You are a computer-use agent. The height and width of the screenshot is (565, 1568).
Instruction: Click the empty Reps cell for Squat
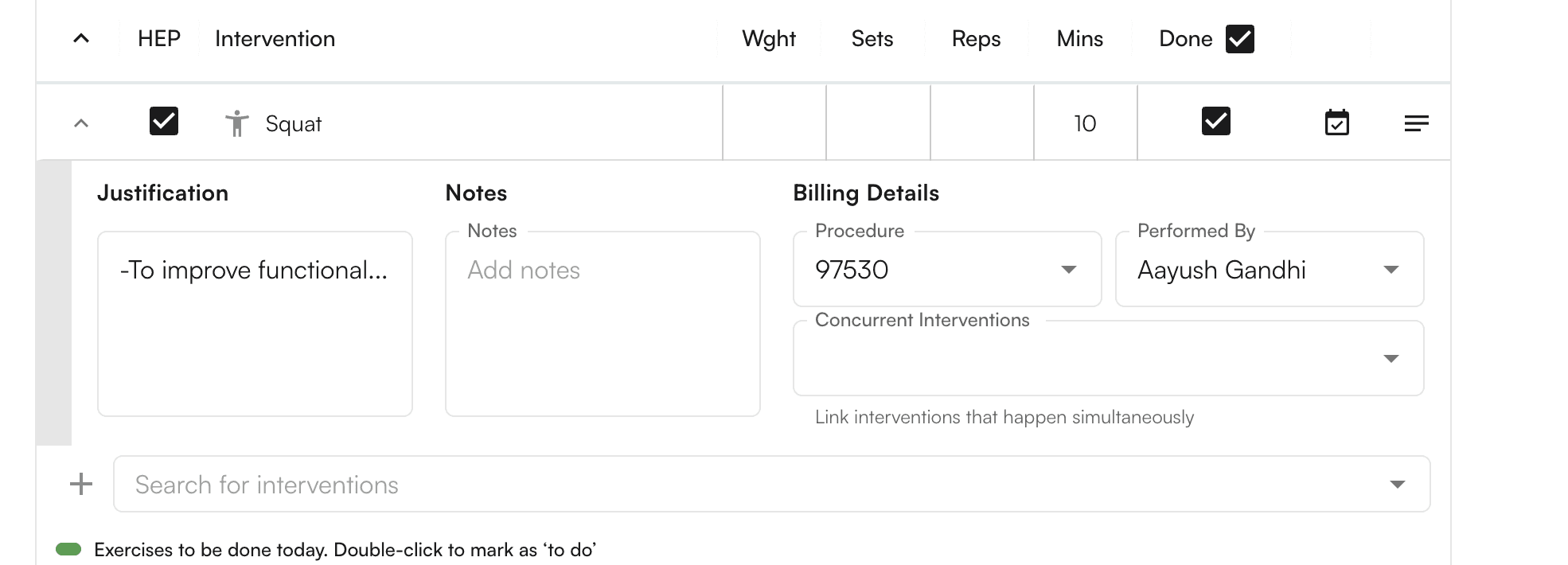point(981,123)
